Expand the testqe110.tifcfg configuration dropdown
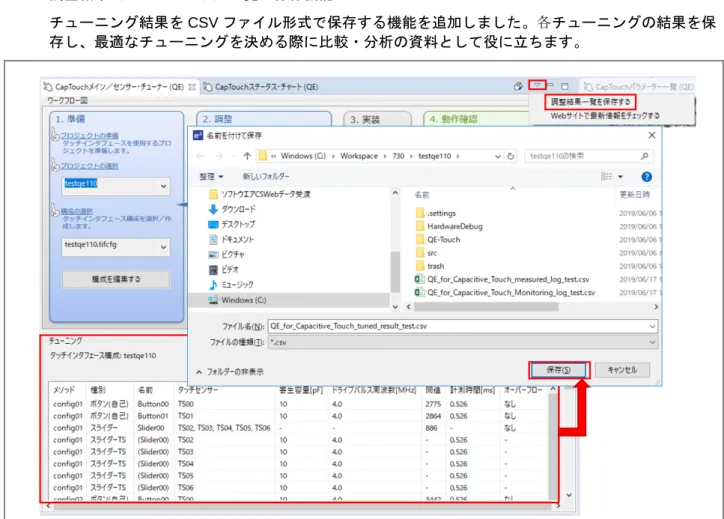724x519 pixels. pyautogui.click(x=163, y=247)
